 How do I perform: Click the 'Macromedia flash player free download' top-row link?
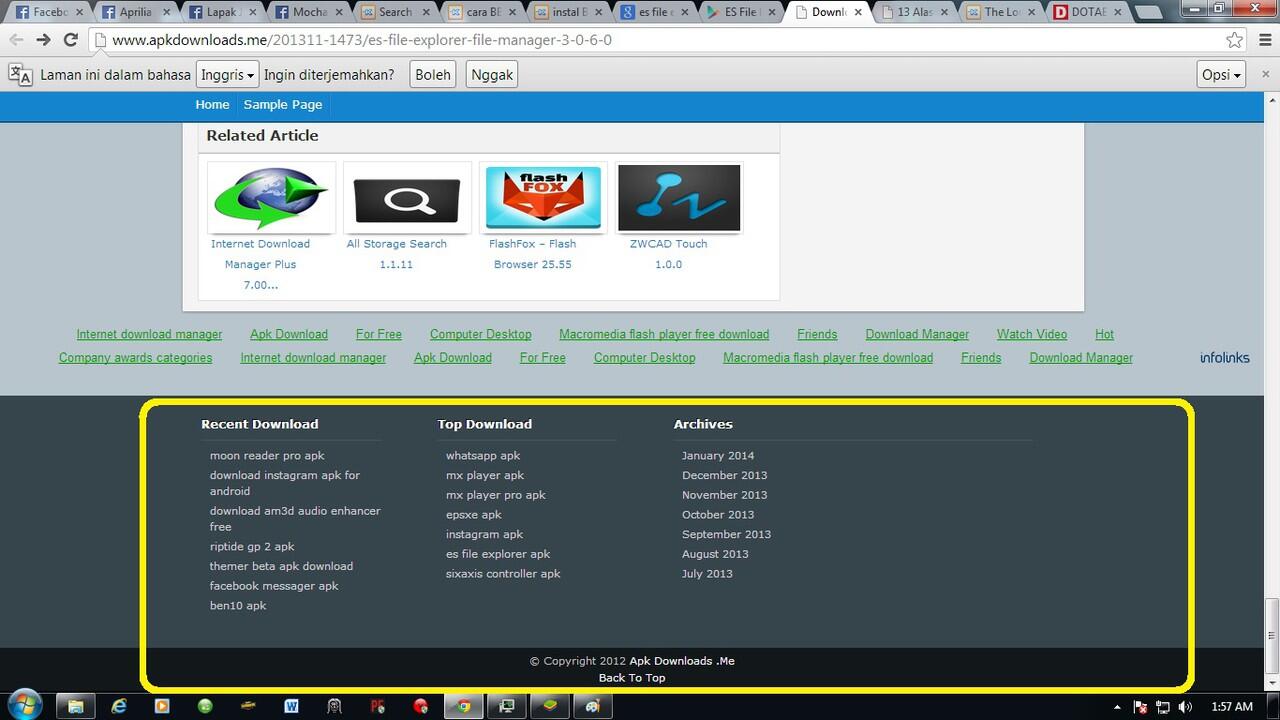coord(664,334)
